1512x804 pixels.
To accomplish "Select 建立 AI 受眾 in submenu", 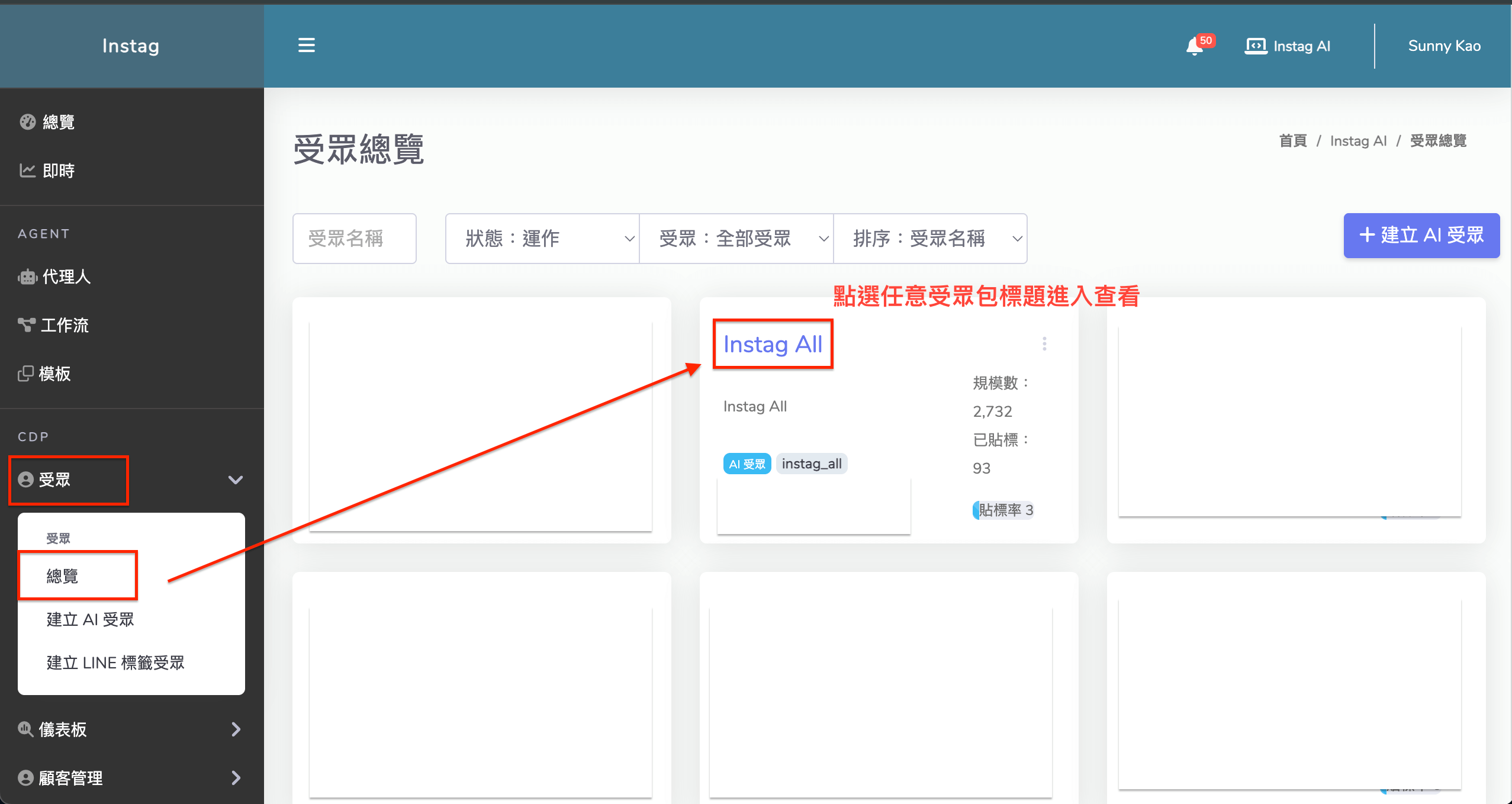I will [x=91, y=620].
